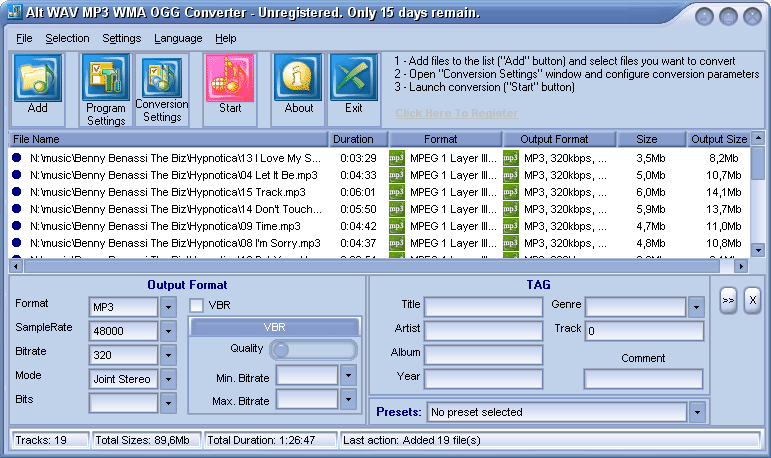Open the Selection menu

coord(67,38)
